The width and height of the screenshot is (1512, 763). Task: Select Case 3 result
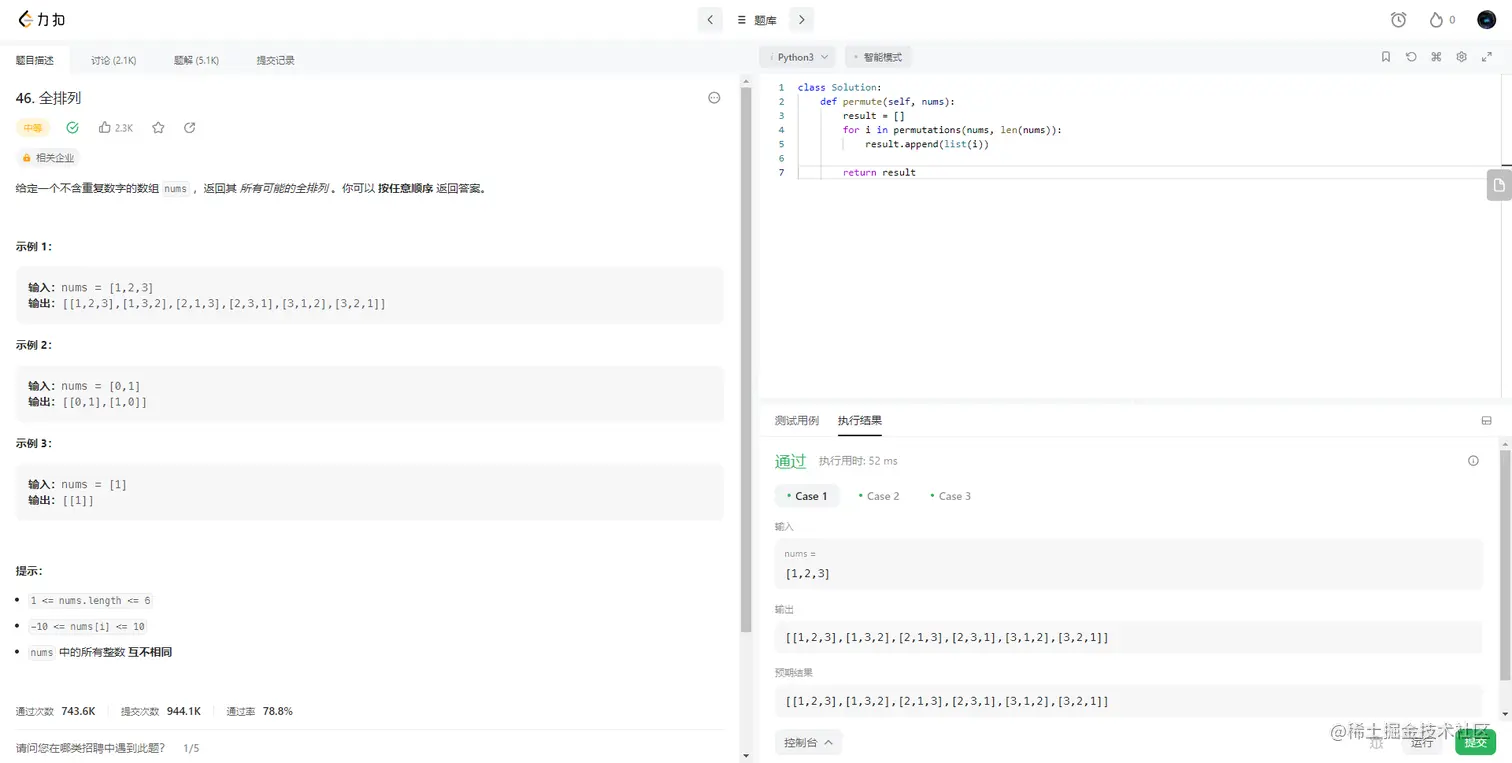(x=950, y=496)
